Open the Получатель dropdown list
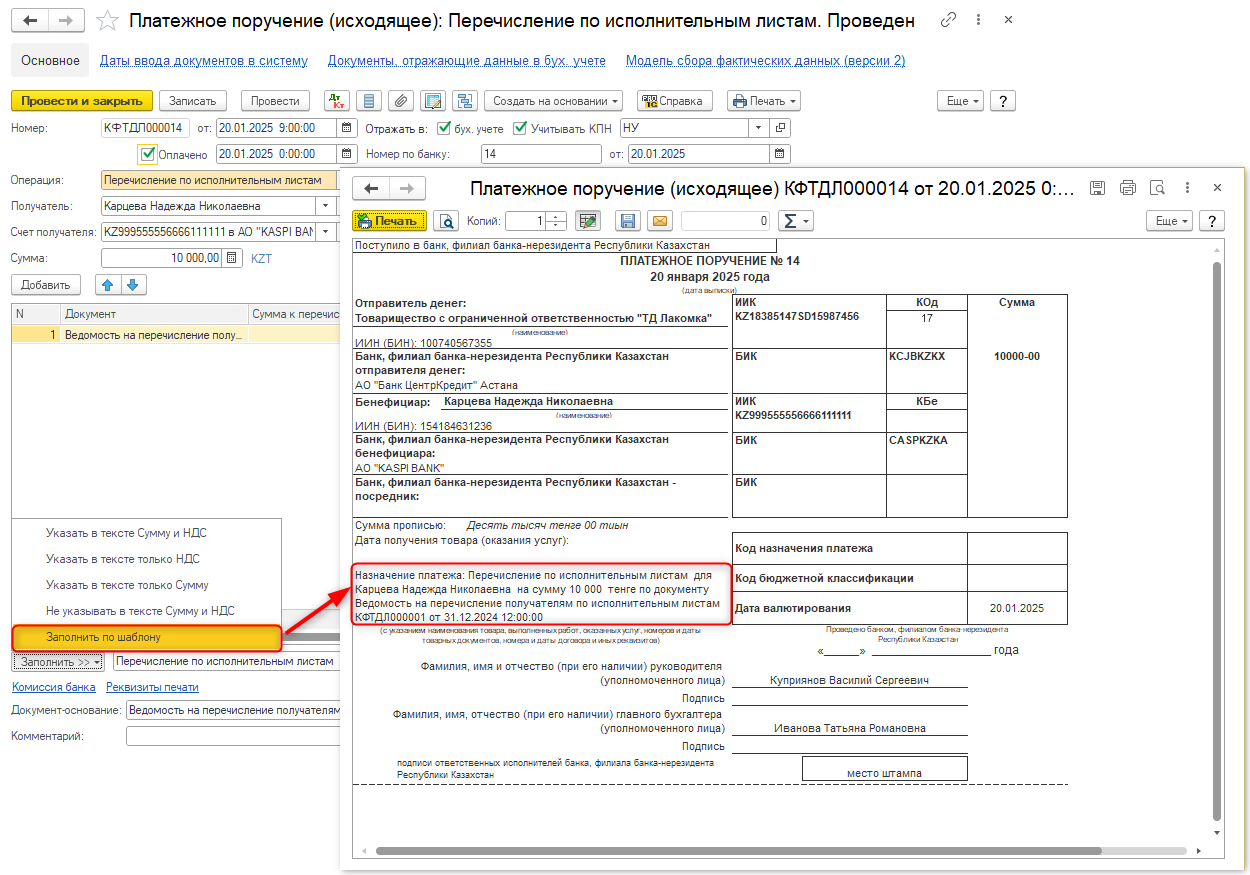1250x875 pixels. (x=325, y=206)
